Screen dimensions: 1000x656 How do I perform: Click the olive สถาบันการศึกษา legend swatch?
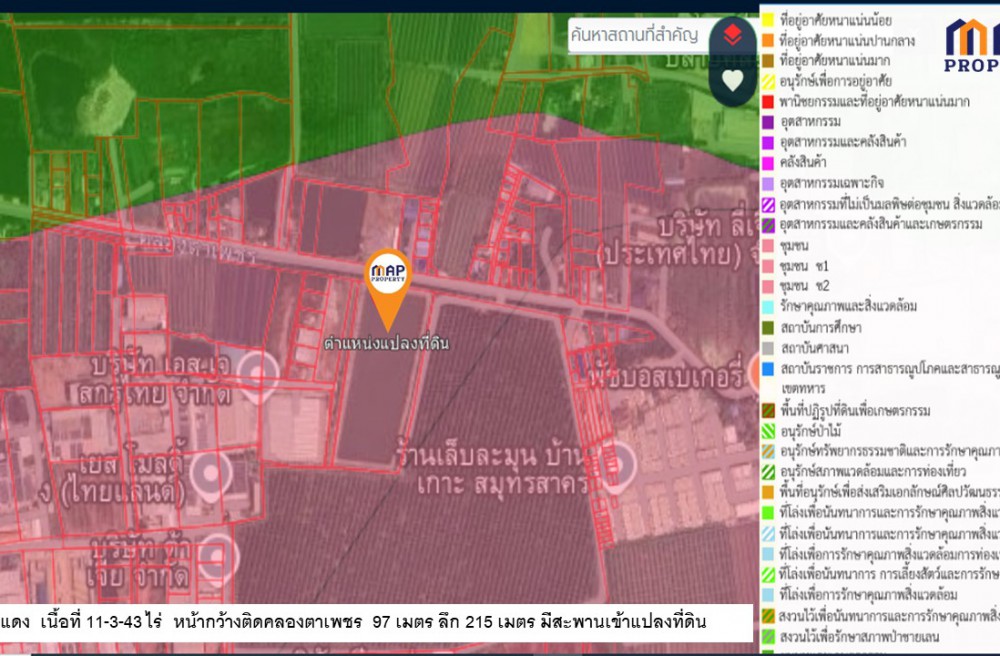pos(768,328)
